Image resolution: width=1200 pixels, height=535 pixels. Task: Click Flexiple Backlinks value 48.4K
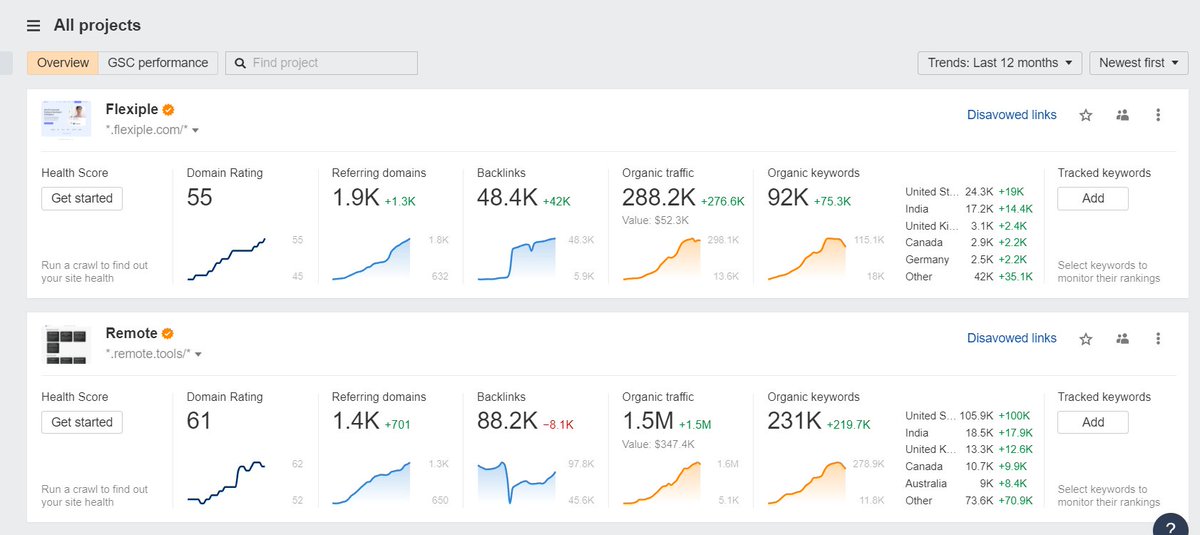[x=507, y=198]
